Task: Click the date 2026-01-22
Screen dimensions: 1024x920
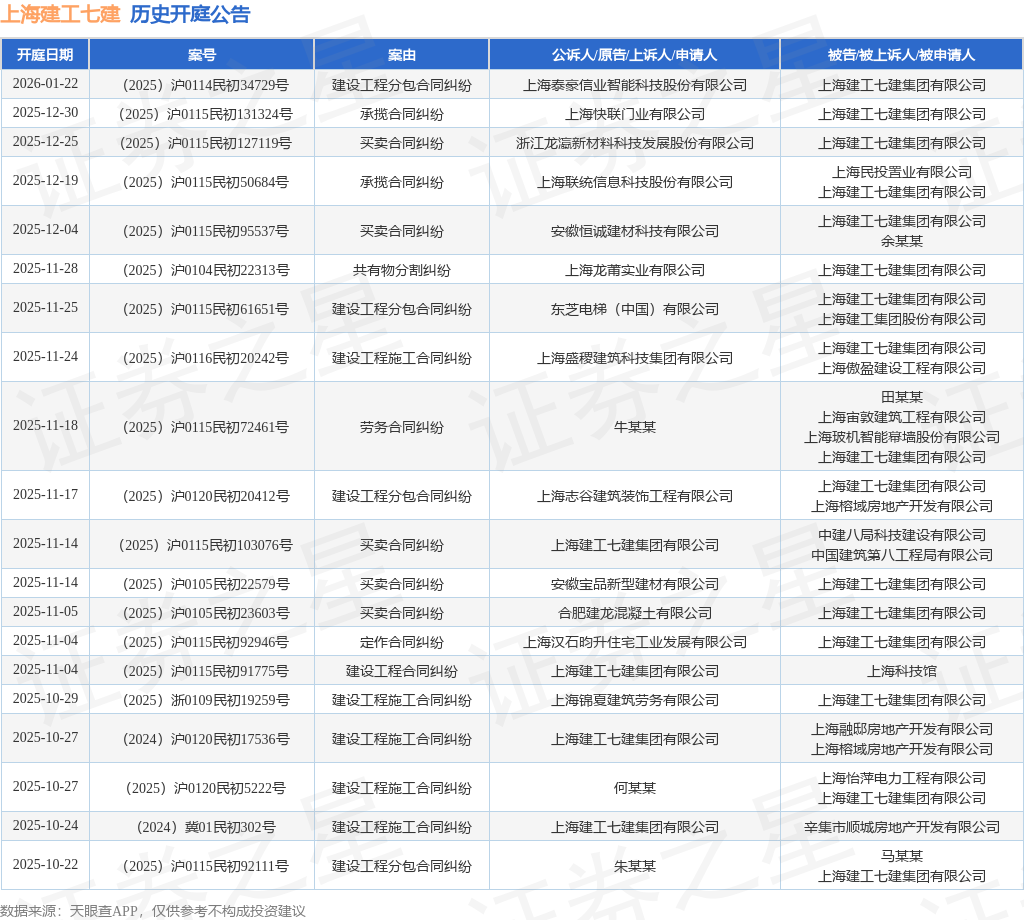Action: coord(45,84)
